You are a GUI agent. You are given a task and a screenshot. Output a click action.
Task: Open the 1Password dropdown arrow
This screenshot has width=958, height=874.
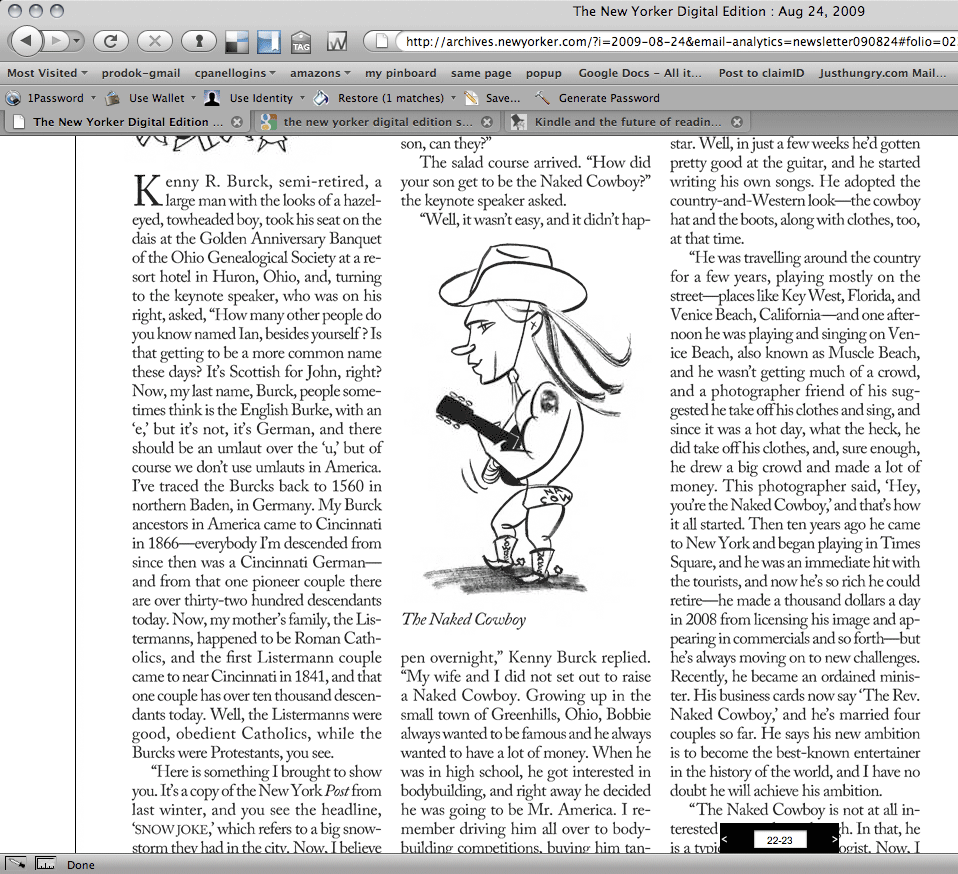click(93, 98)
